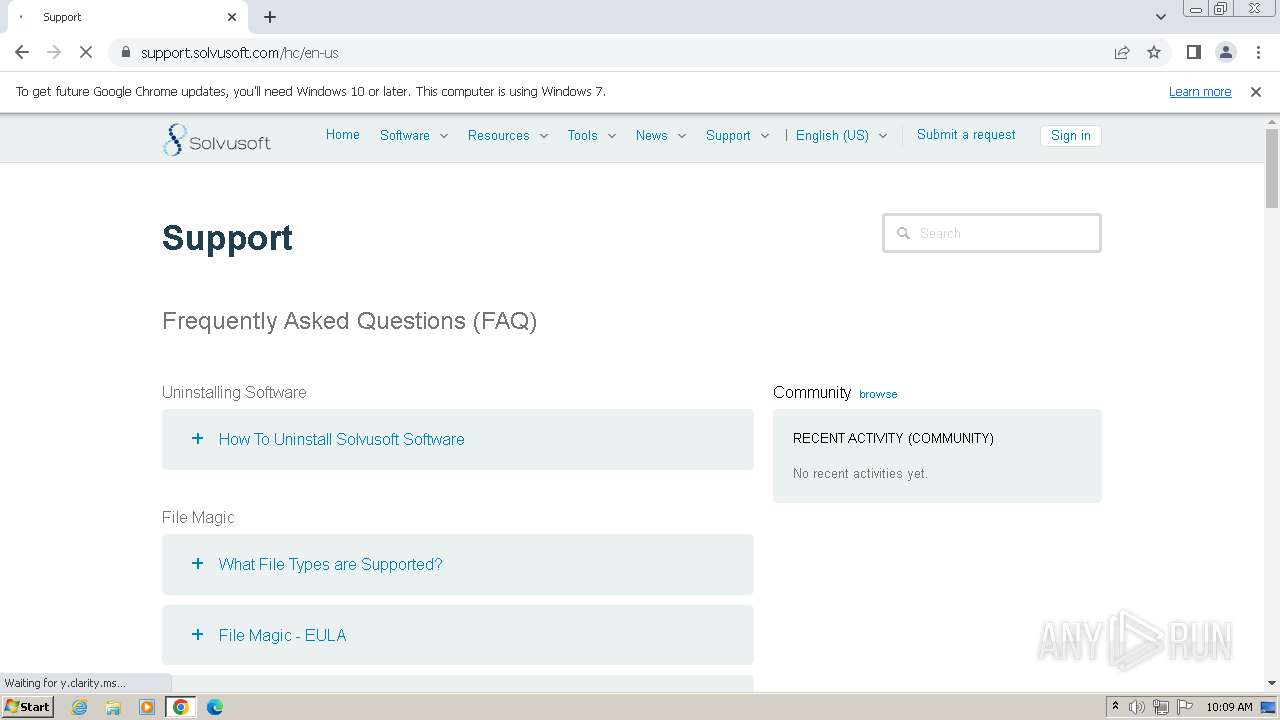Expand the Support dropdown menu

click(738, 135)
